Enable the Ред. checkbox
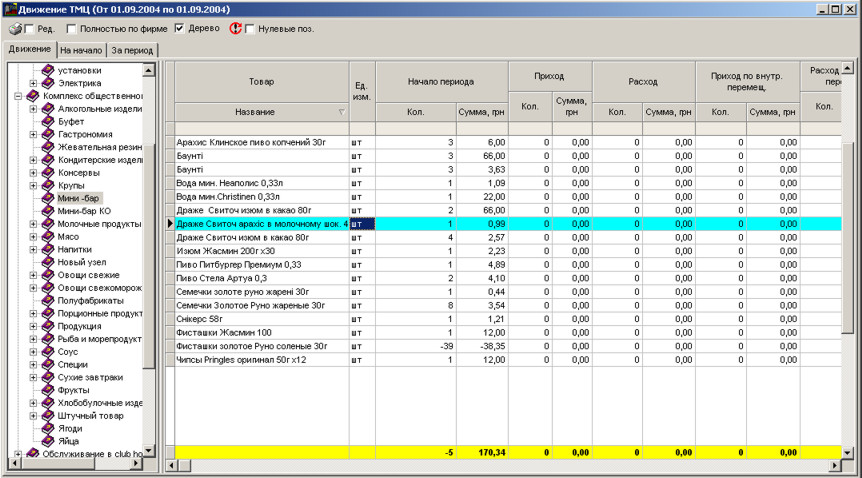 click(29, 29)
